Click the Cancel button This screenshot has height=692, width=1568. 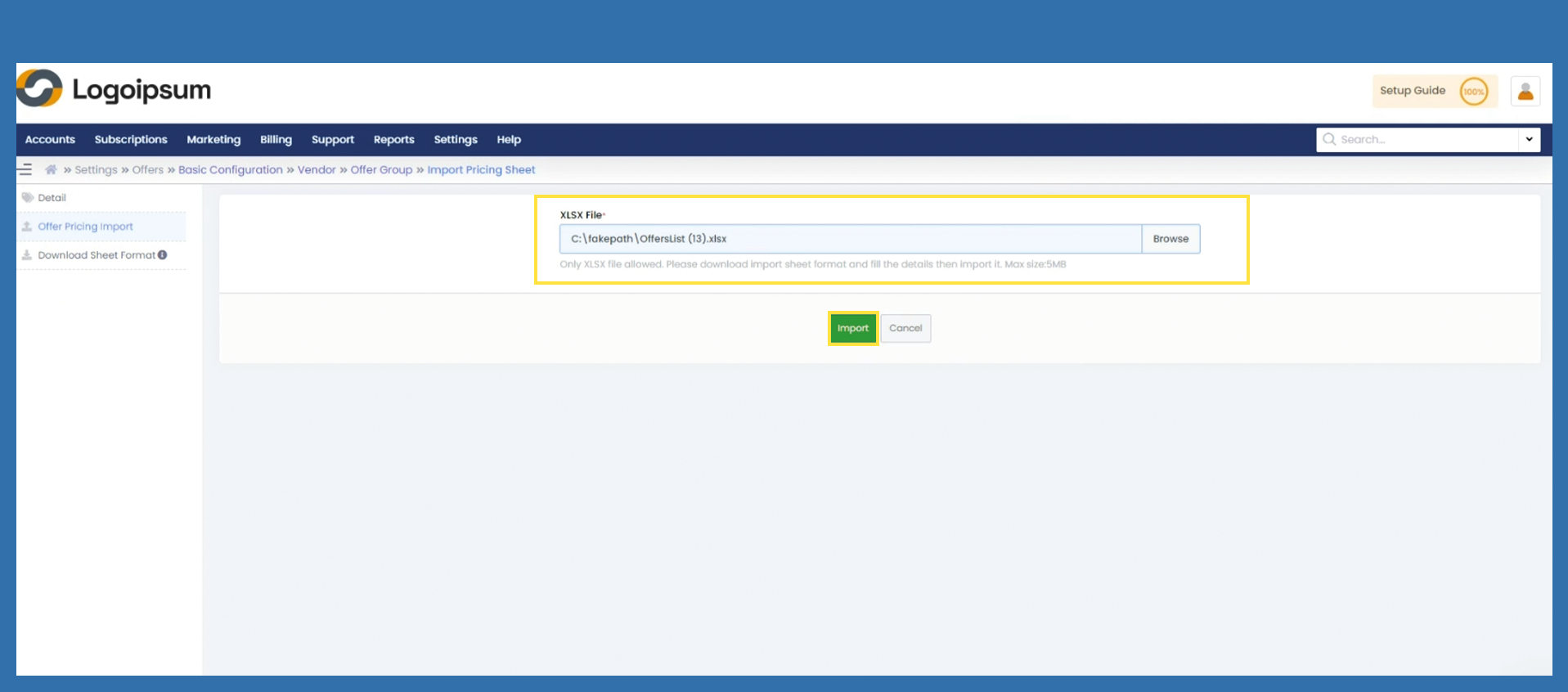point(905,329)
